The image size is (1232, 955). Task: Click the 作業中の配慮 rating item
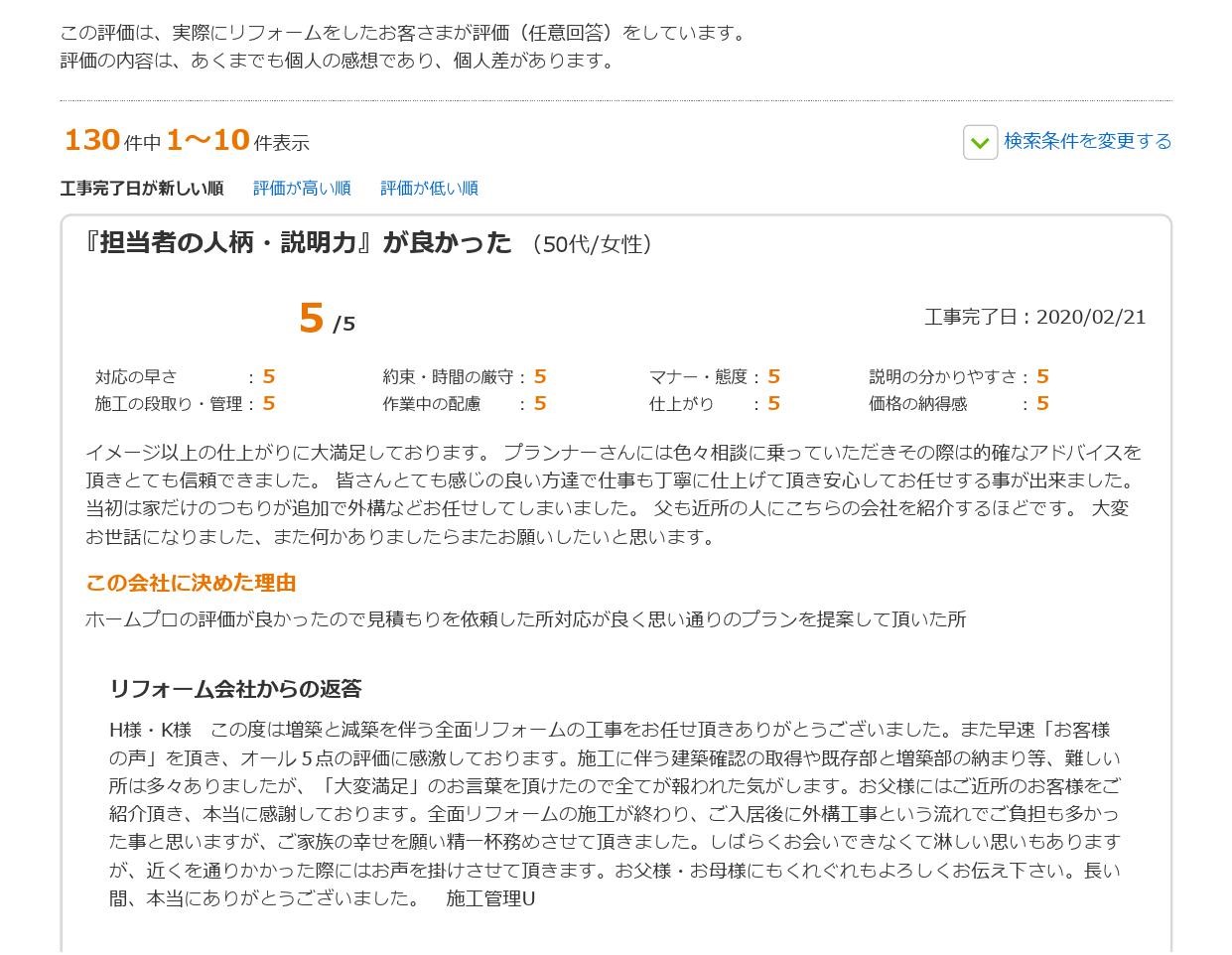point(464,404)
